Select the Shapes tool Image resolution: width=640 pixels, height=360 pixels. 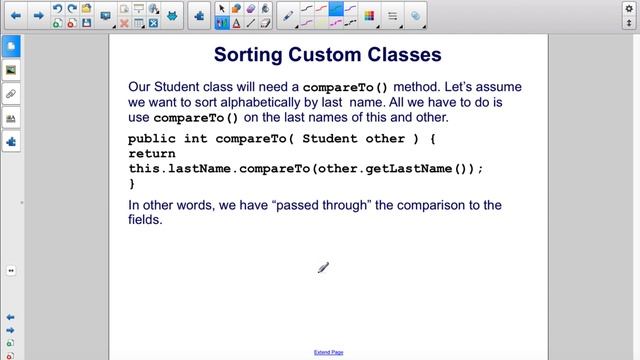point(236,9)
